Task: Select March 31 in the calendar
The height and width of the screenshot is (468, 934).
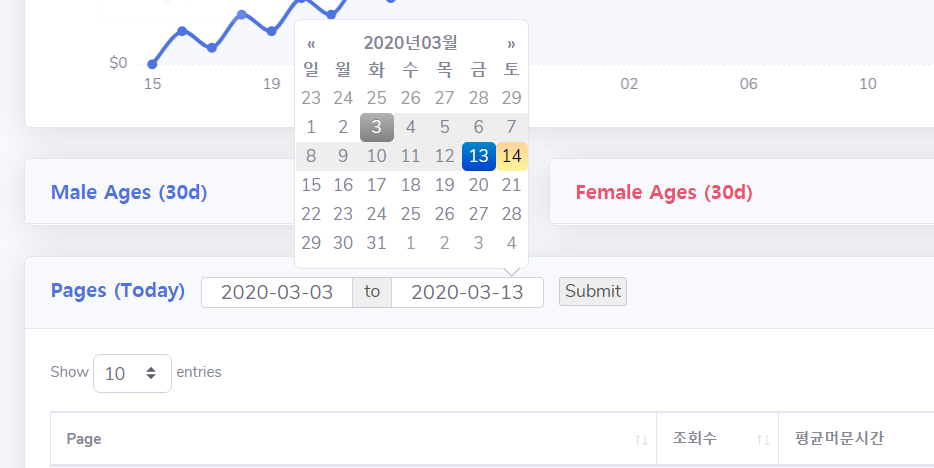Action: [376, 243]
